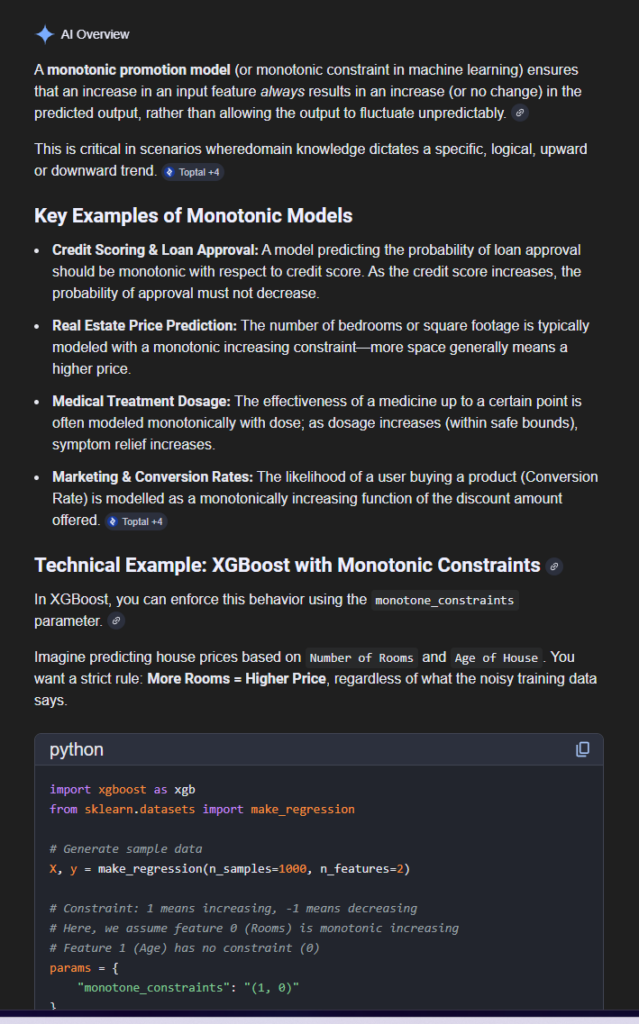Click 'Marketing & Conversion Rates' bullet title

[x=152, y=477]
